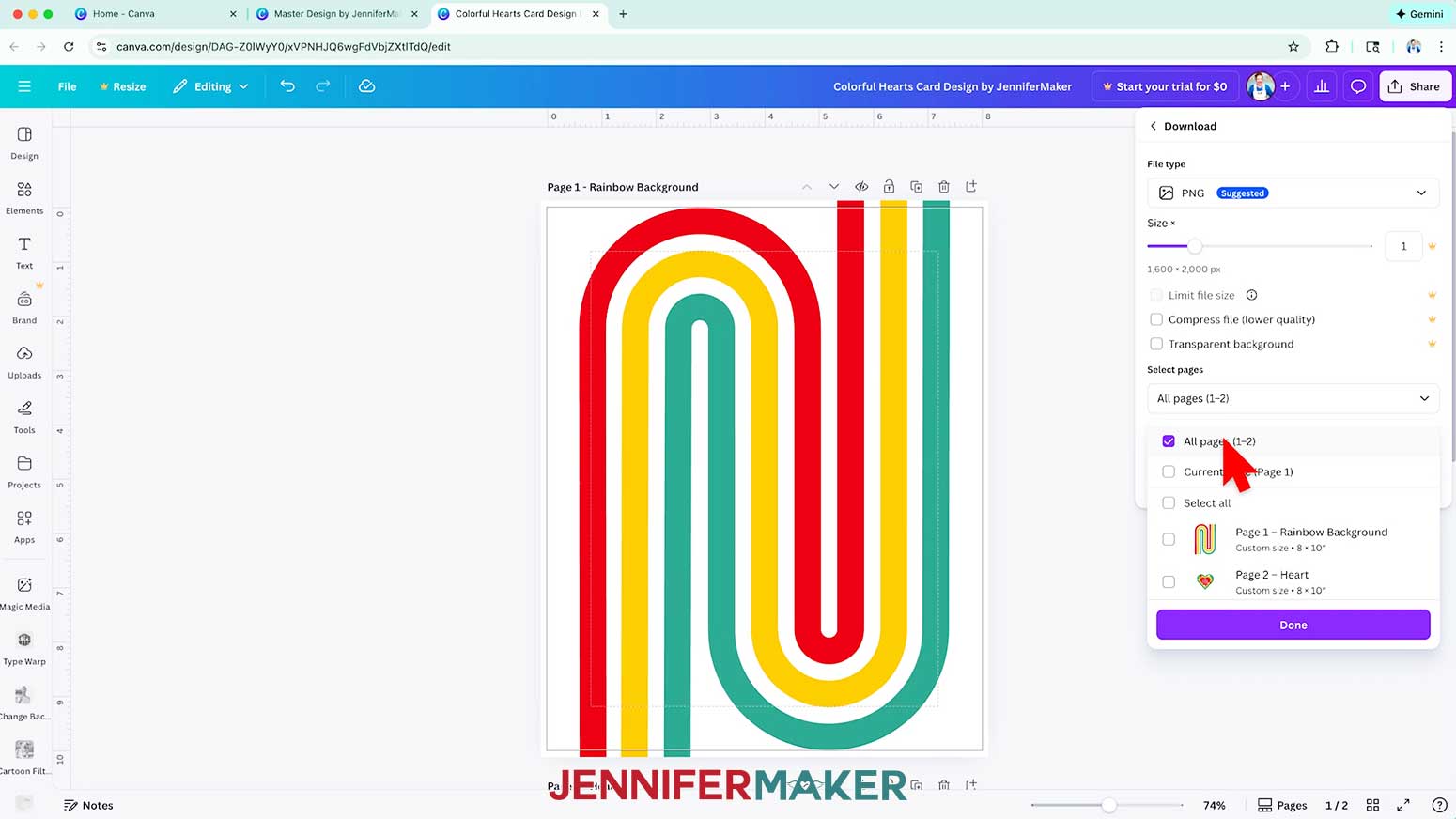
Task: Open Magic Media app
Action: coord(24,594)
